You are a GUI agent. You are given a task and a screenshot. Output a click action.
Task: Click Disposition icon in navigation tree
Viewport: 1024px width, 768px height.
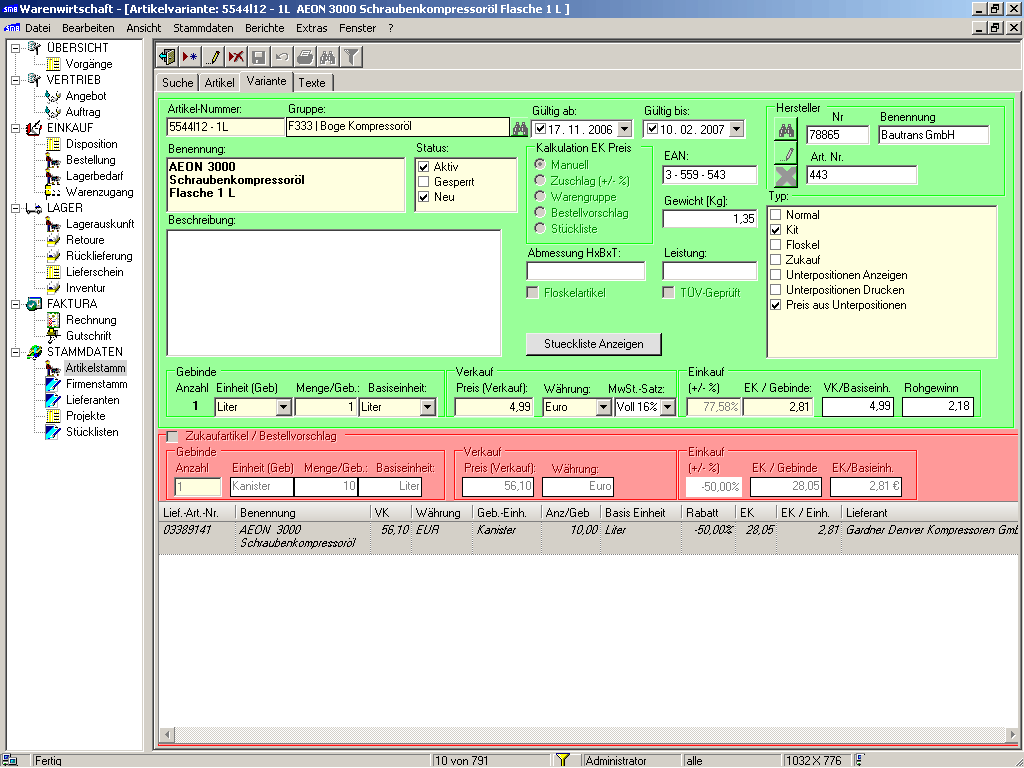[52, 144]
